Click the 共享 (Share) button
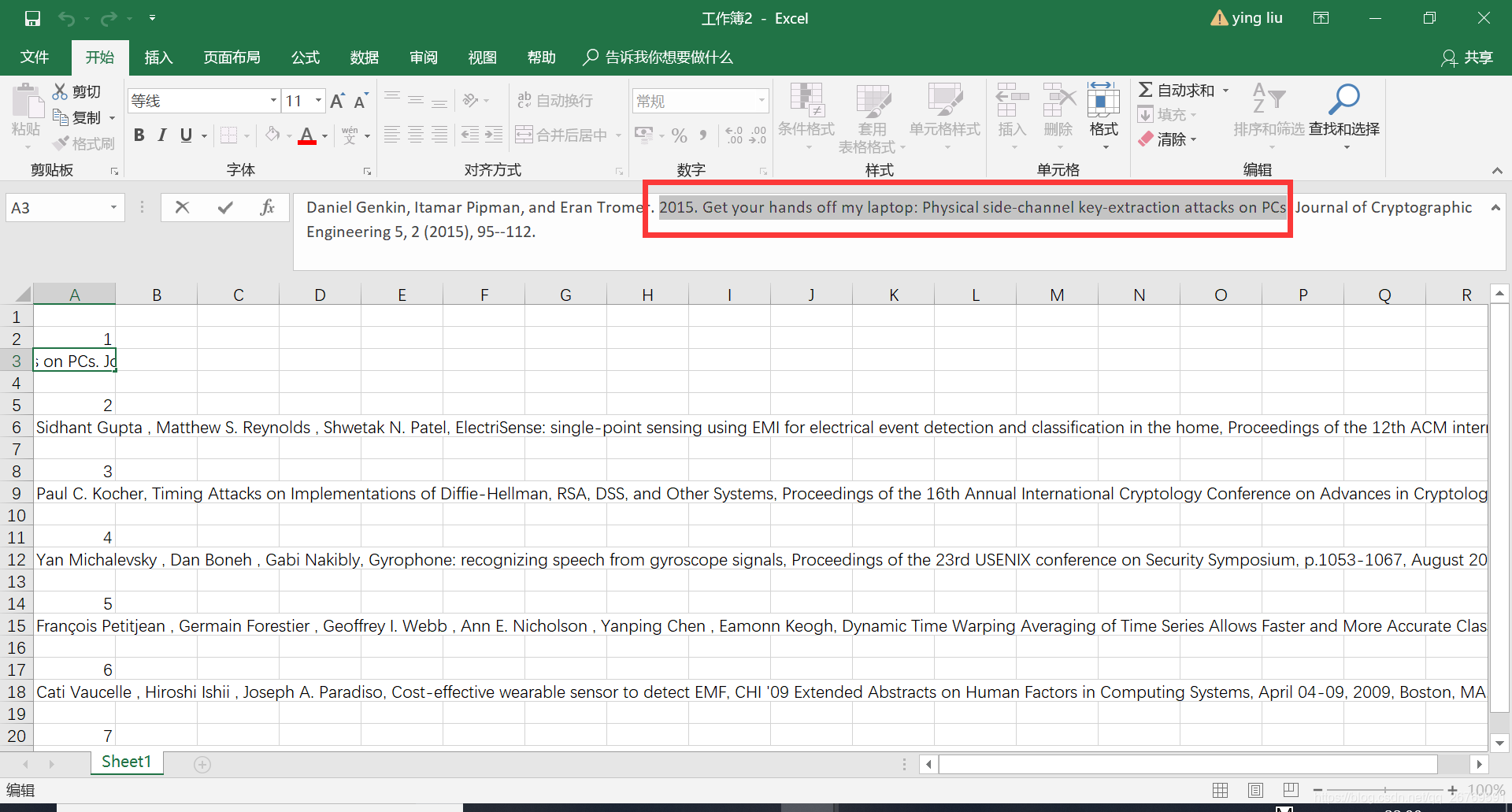The height and width of the screenshot is (812, 1512). pyautogui.click(x=1467, y=57)
